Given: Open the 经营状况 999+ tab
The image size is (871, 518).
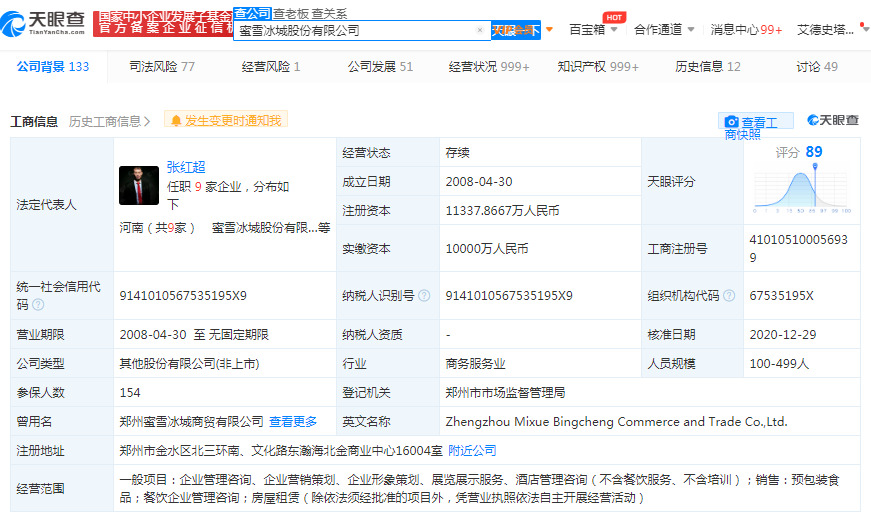Looking at the screenshot, I should [x=489, y=67].
